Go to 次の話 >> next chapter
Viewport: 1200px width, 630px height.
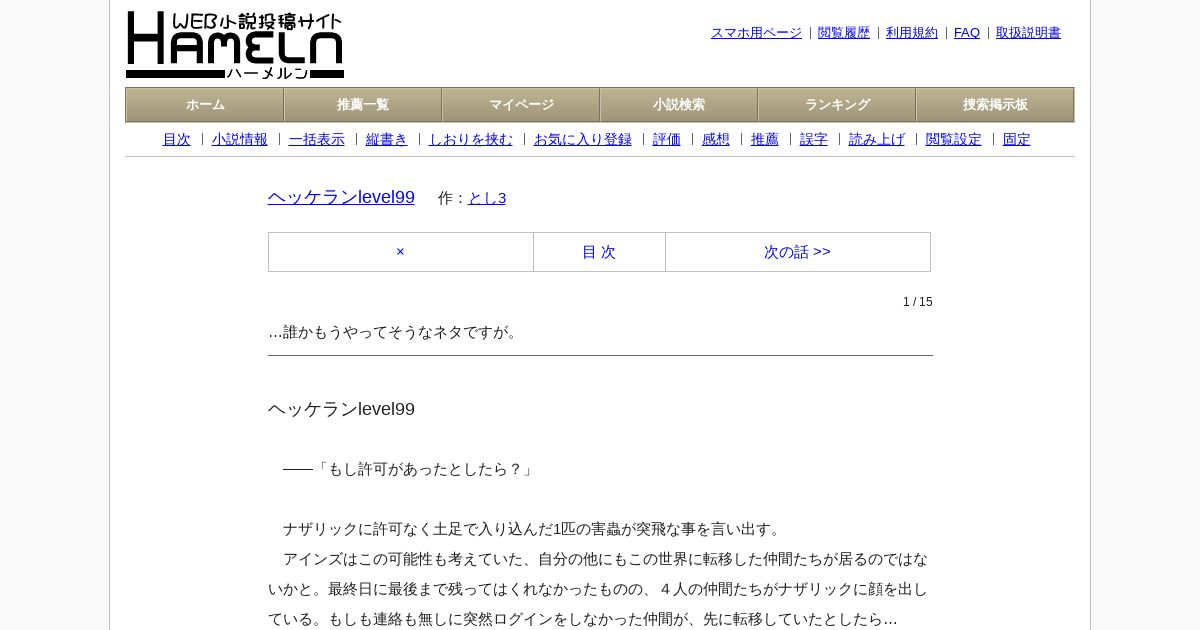coord(798,252)
